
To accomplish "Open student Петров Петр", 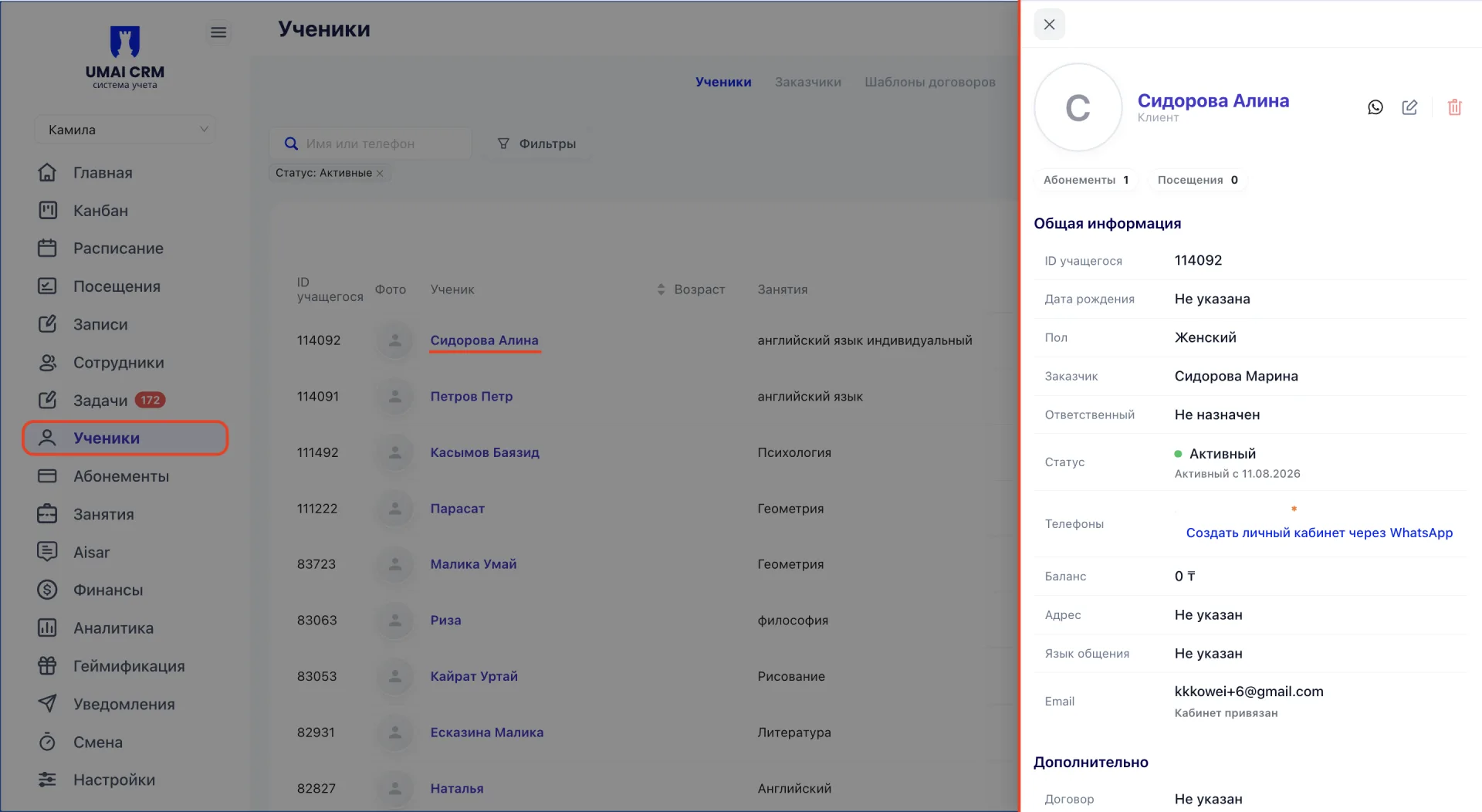I will (471, 396).
